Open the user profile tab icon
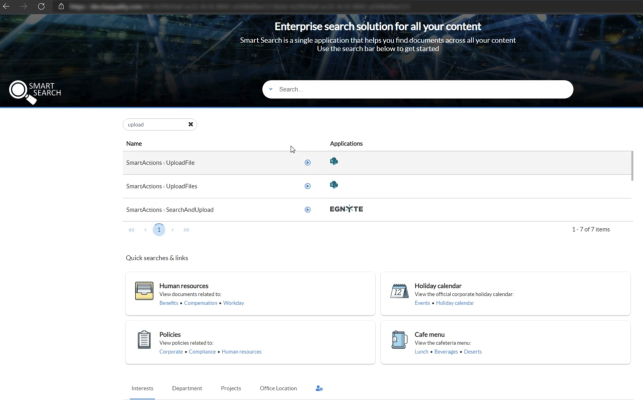Viewport: 643px width, 400px height. pyautogui.click(x=319, y=388)
